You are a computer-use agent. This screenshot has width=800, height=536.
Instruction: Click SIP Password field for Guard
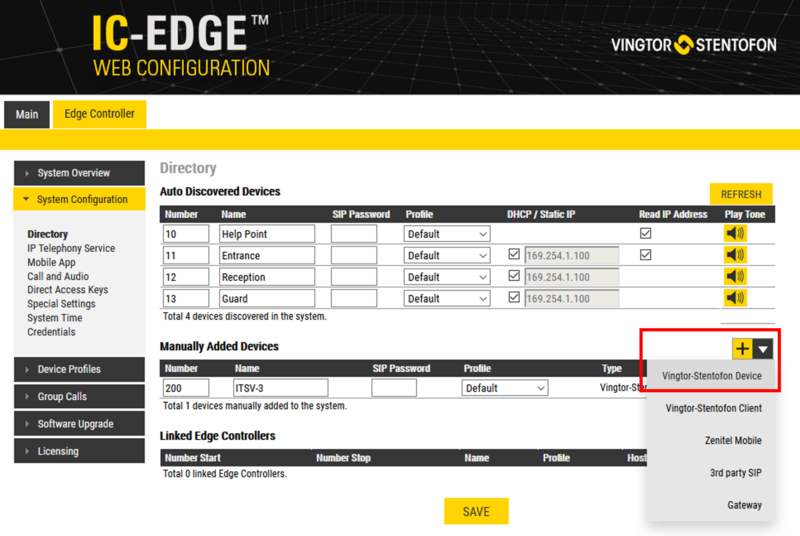pos(354,298)
